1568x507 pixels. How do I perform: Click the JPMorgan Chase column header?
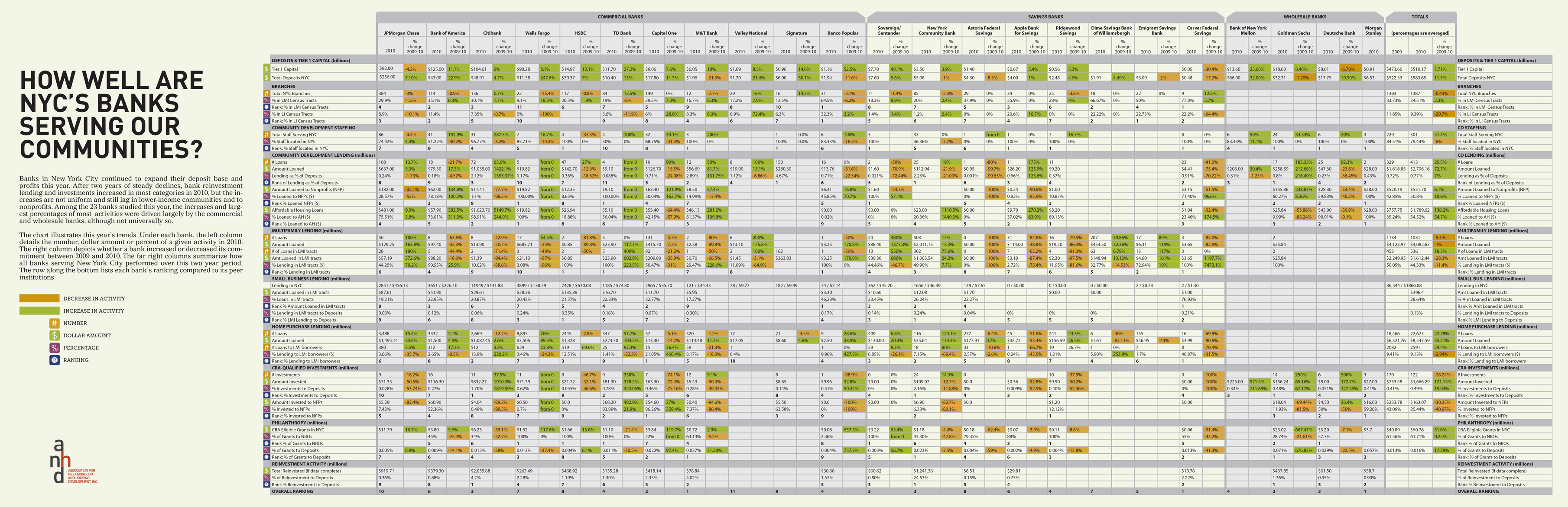[401, 33]
